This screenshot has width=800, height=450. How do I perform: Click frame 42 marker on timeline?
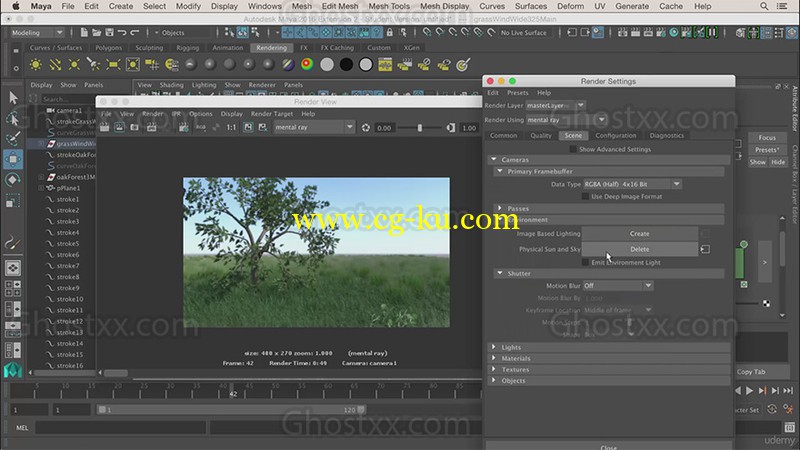point(233,392)
